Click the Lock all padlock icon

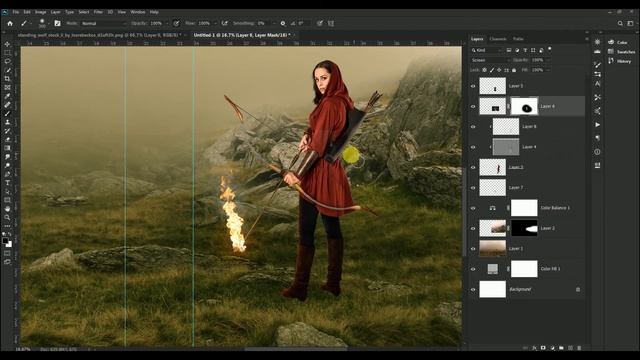pos(514,70)
